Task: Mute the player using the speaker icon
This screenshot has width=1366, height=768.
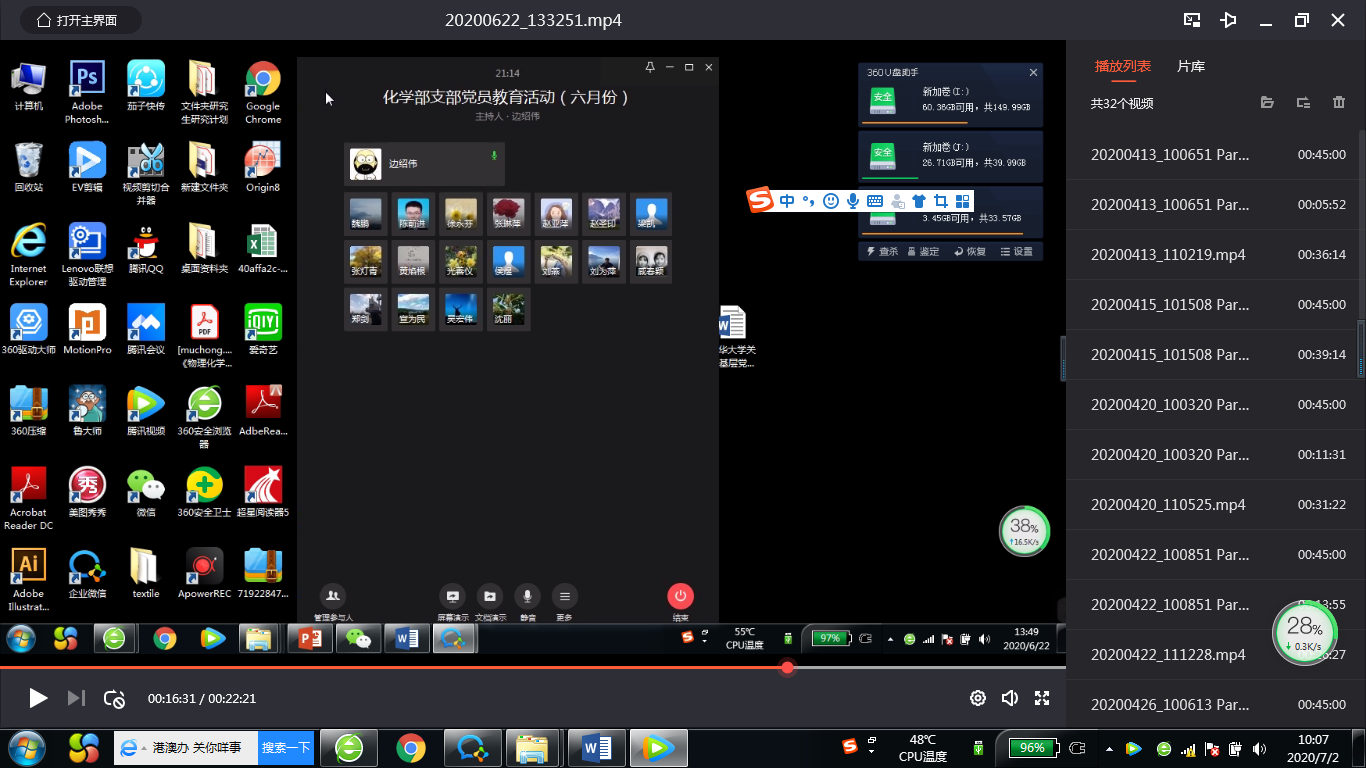Action: click(x=1010, y=698)
